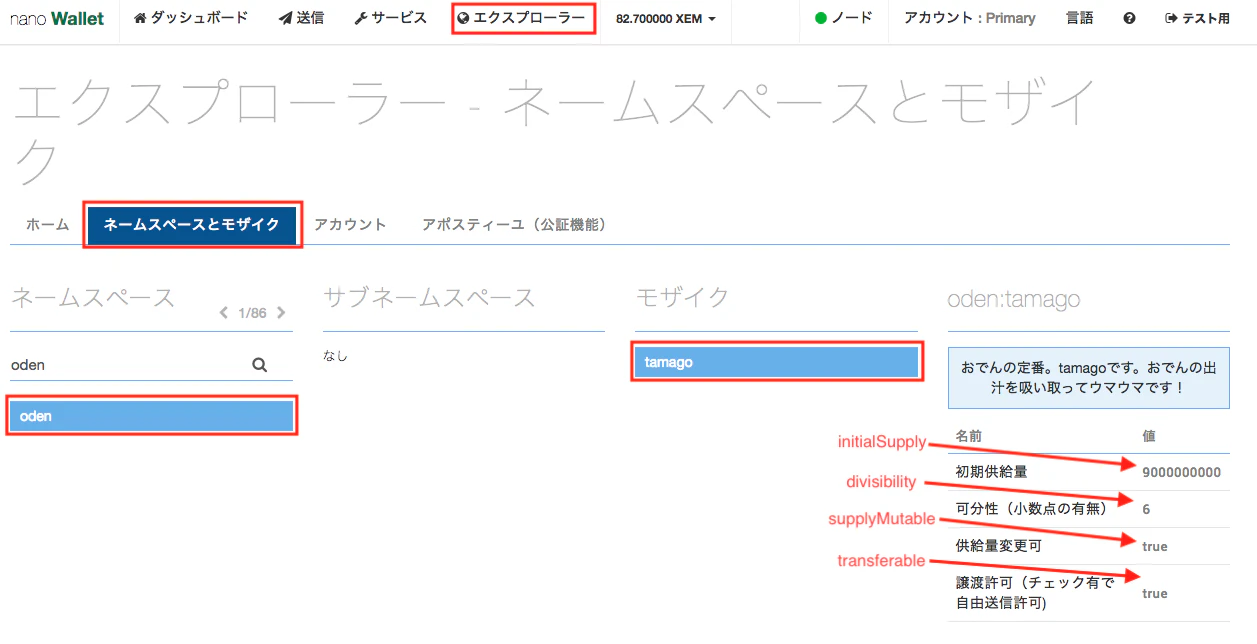Image resolution: width=1257 pixels, height=644 pixels.
Task: Click the 供給量変更可 label
Action: 999,546
